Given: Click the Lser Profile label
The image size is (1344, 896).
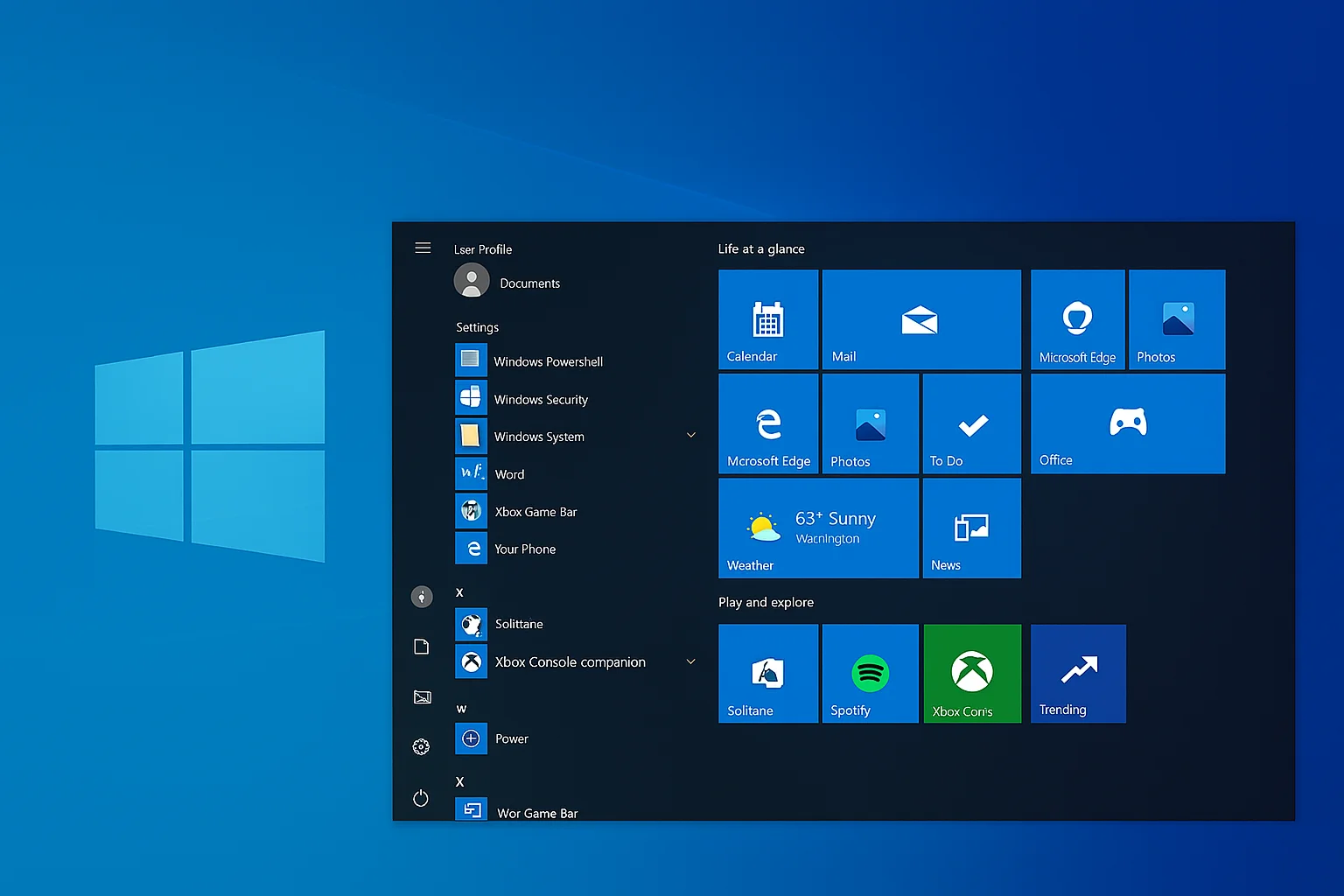Looking at the screenshot, I should [483, 249].
